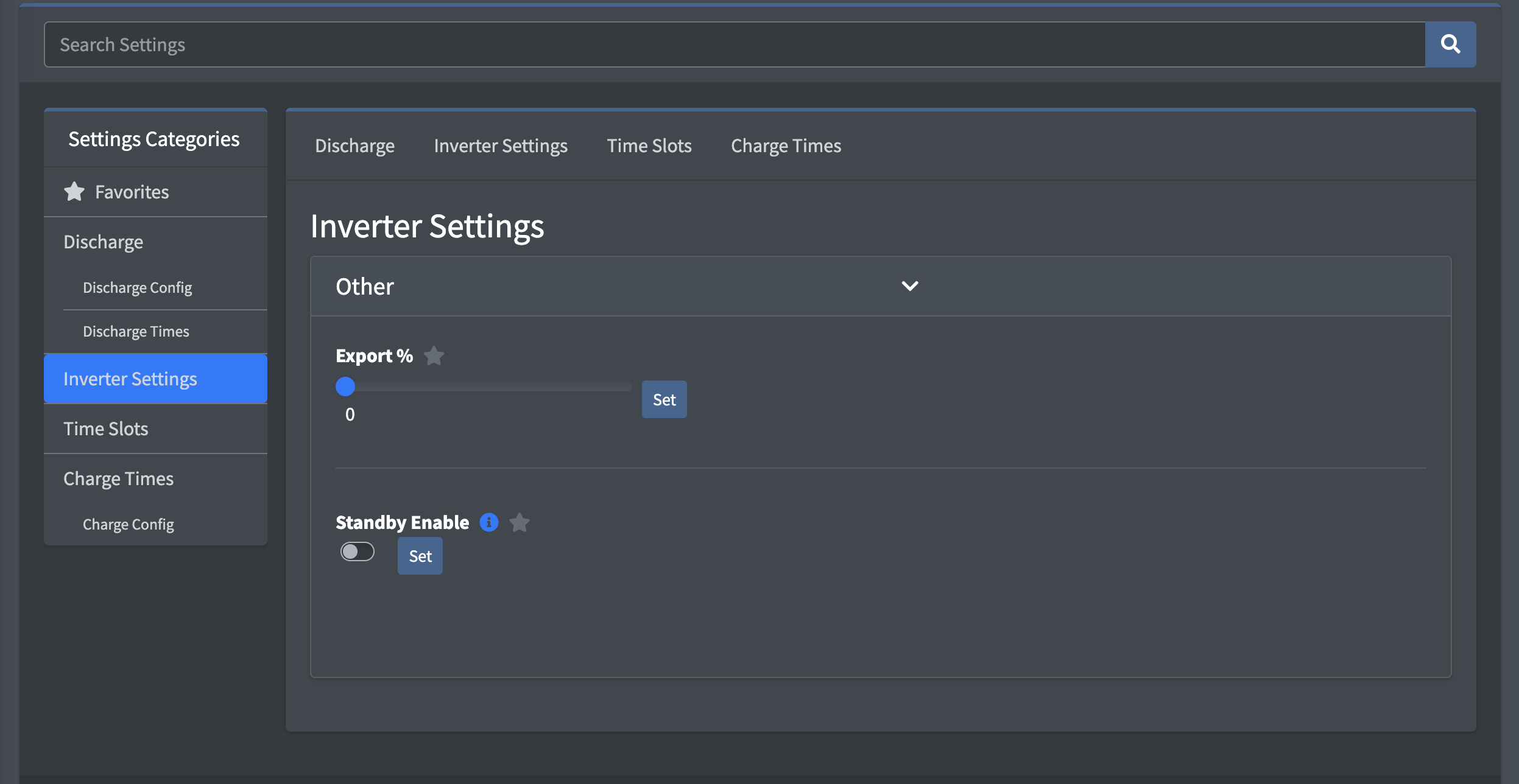The height and width of the screenshot is (784, 1519).
Task: Click Standby Enable info icon
Action: 488,522
